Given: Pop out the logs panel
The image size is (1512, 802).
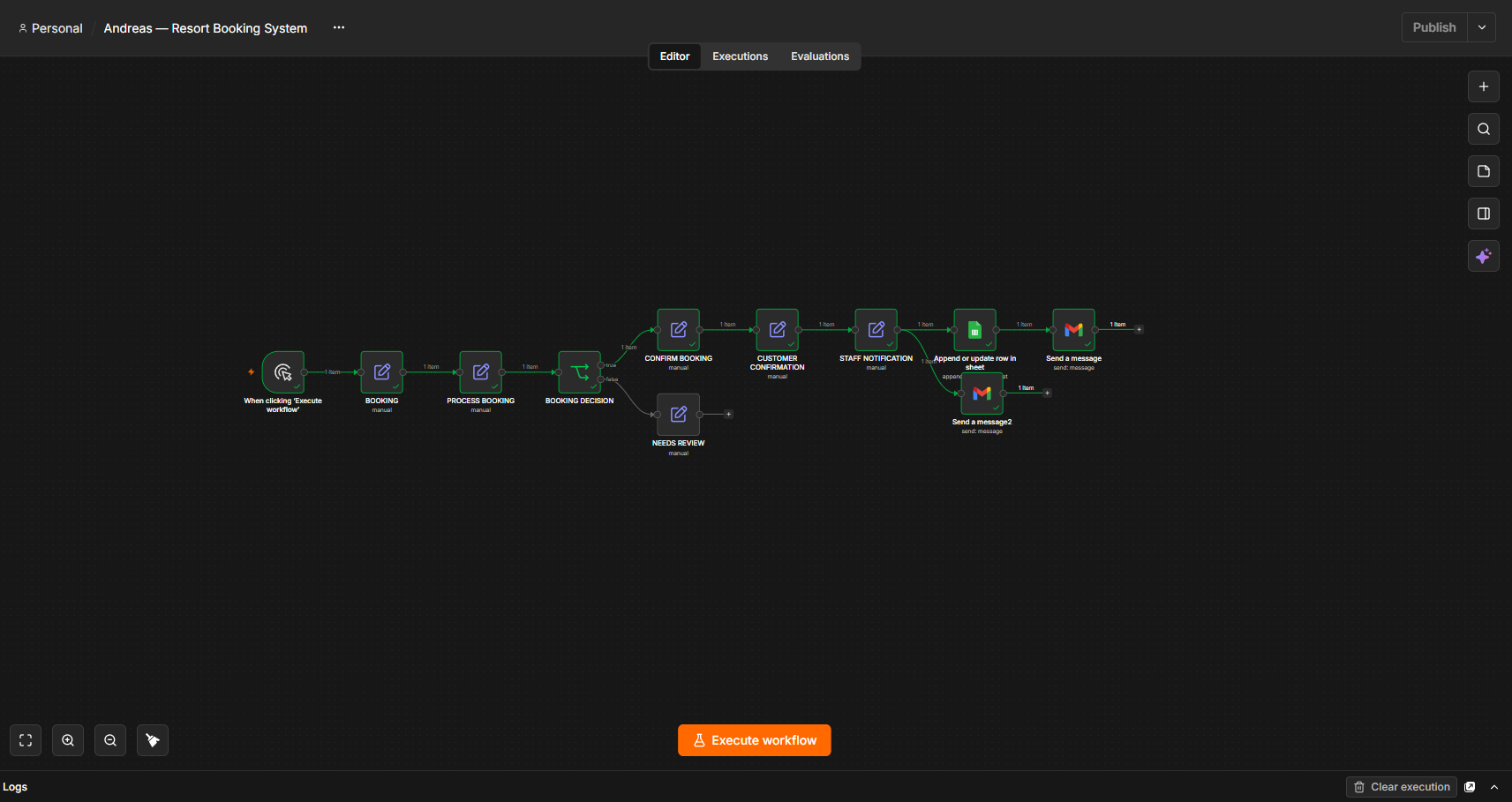Looking at the screenshot, I should pyautogui.click(x=1470, y=787).
